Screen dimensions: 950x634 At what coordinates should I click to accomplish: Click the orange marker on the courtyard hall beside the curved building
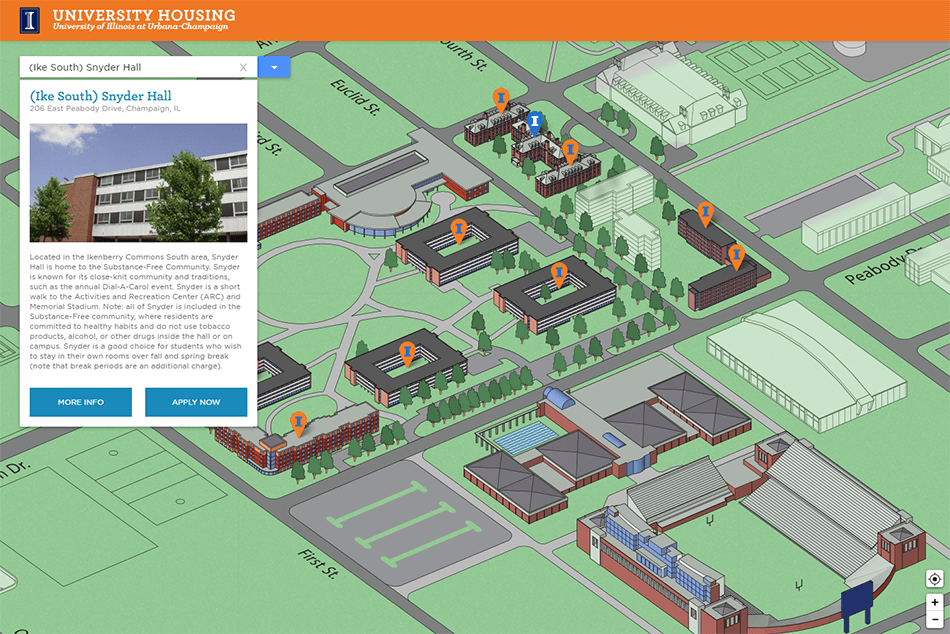459,230
